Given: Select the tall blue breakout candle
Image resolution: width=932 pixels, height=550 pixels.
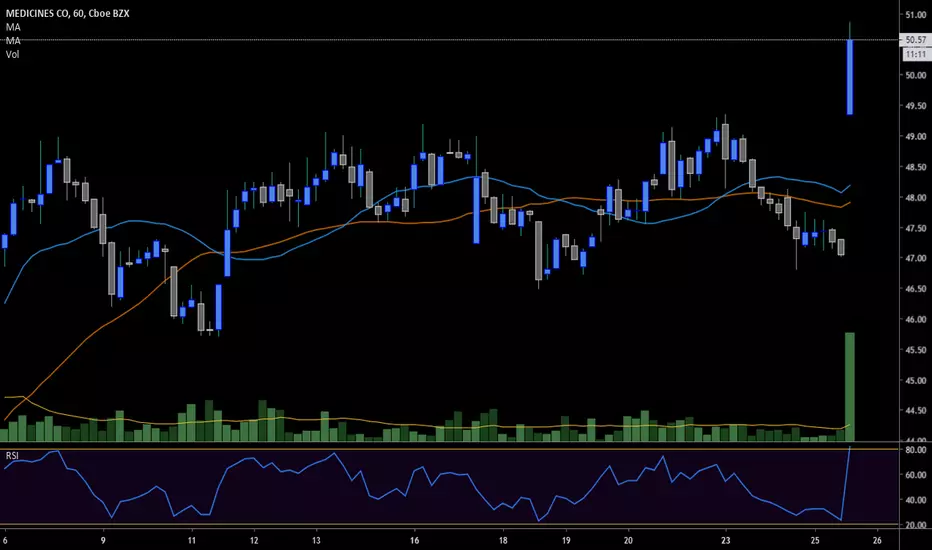Looking at the screenshot, I should (850, 77).
